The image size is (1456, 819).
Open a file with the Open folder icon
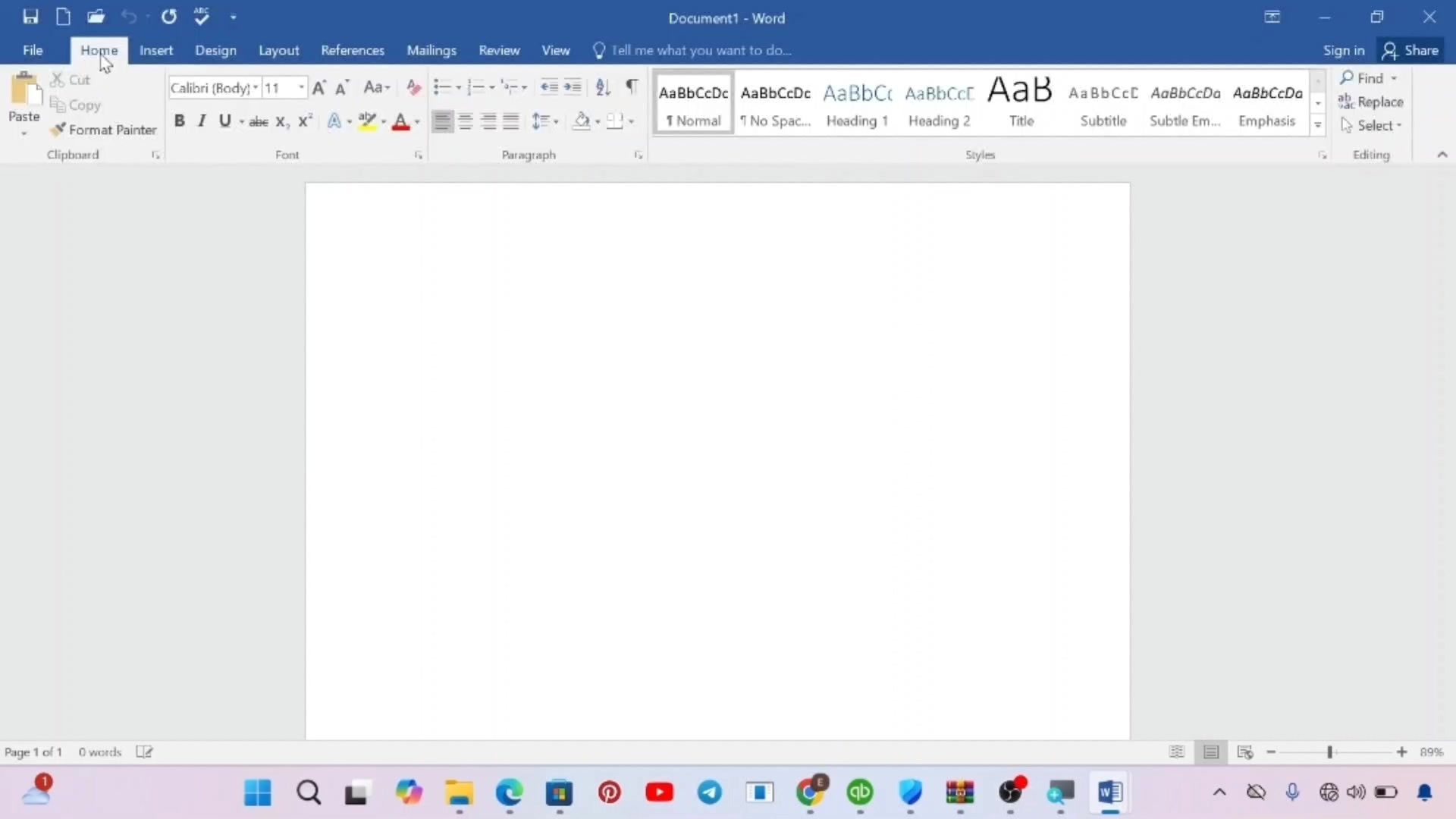[x=96, y=17]
